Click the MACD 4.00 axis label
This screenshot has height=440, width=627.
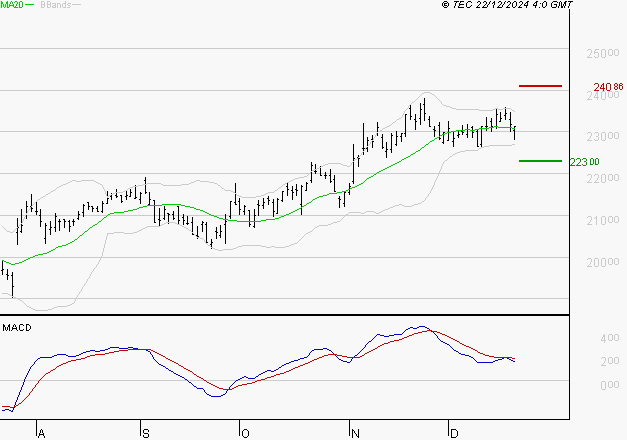pyautogui.click(x=610, y=338)
